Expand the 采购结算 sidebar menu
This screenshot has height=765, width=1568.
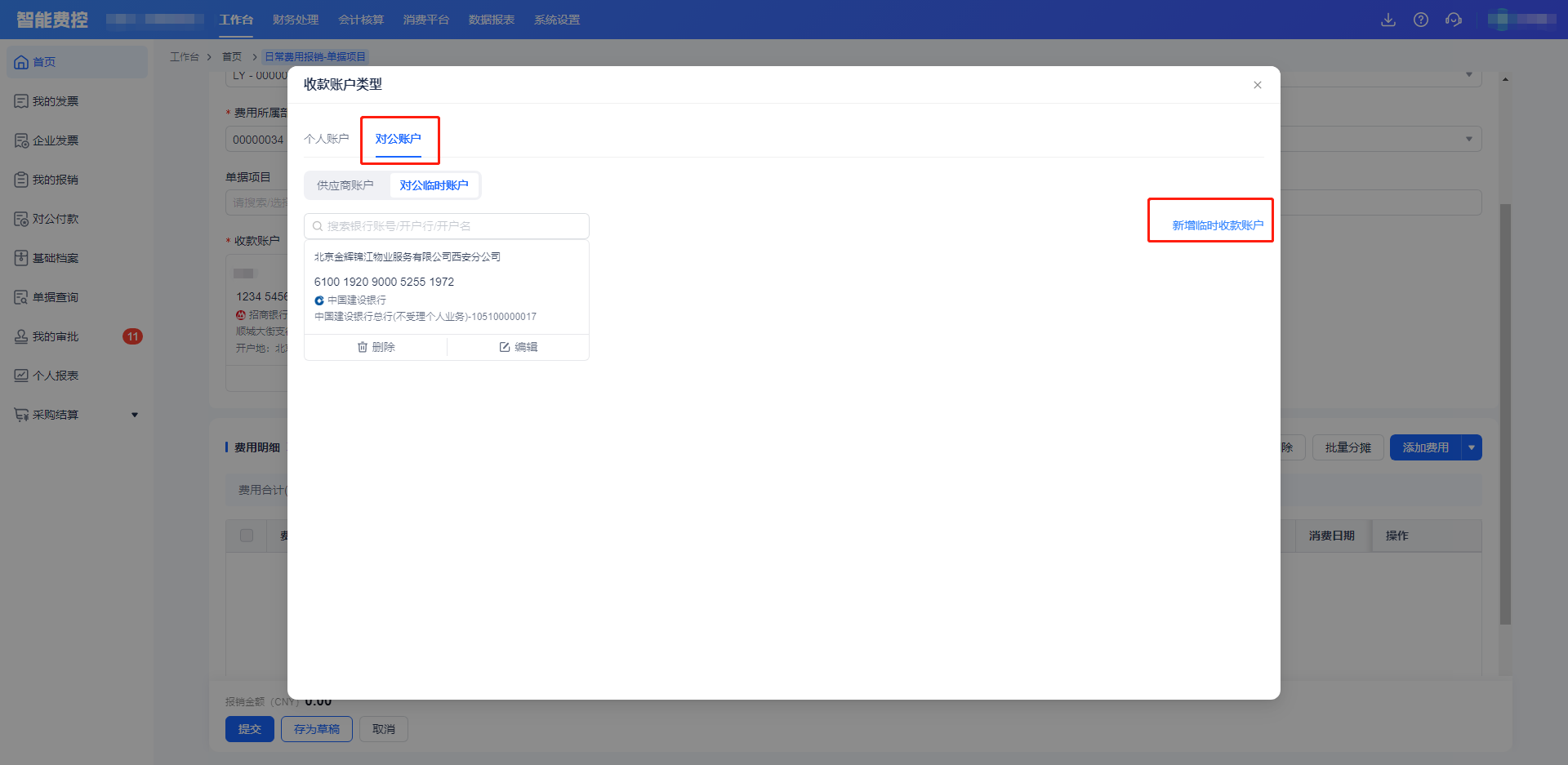[135, 415]
